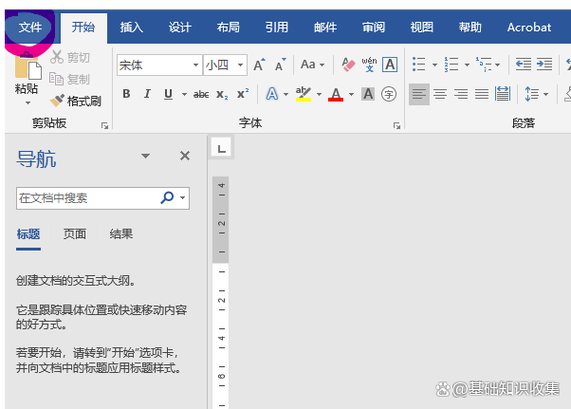Click the text effects A icon

pos(272,94)
